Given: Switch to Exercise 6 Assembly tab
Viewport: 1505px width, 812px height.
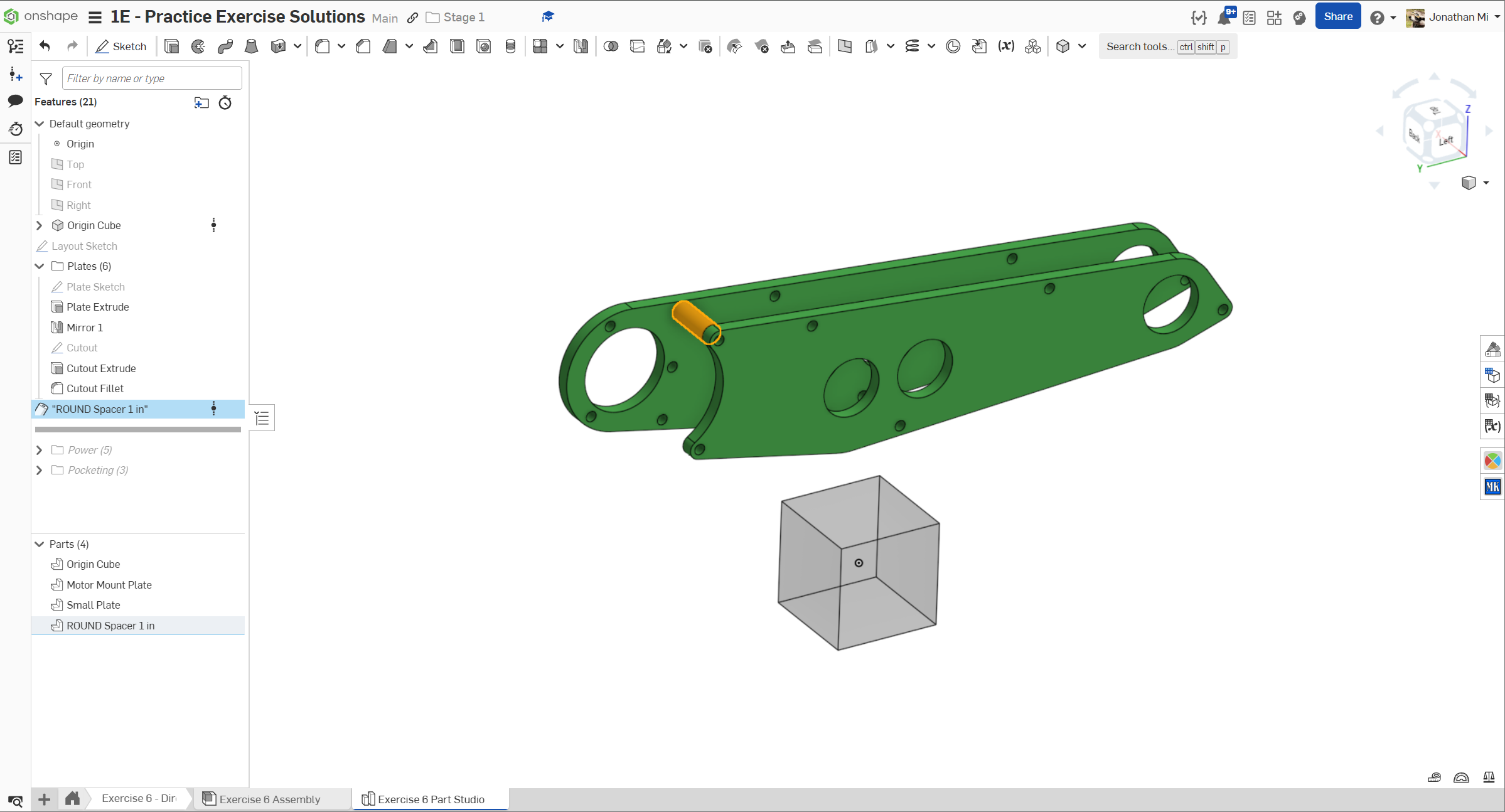Looking at the screenshot, I should click(270, 799).
